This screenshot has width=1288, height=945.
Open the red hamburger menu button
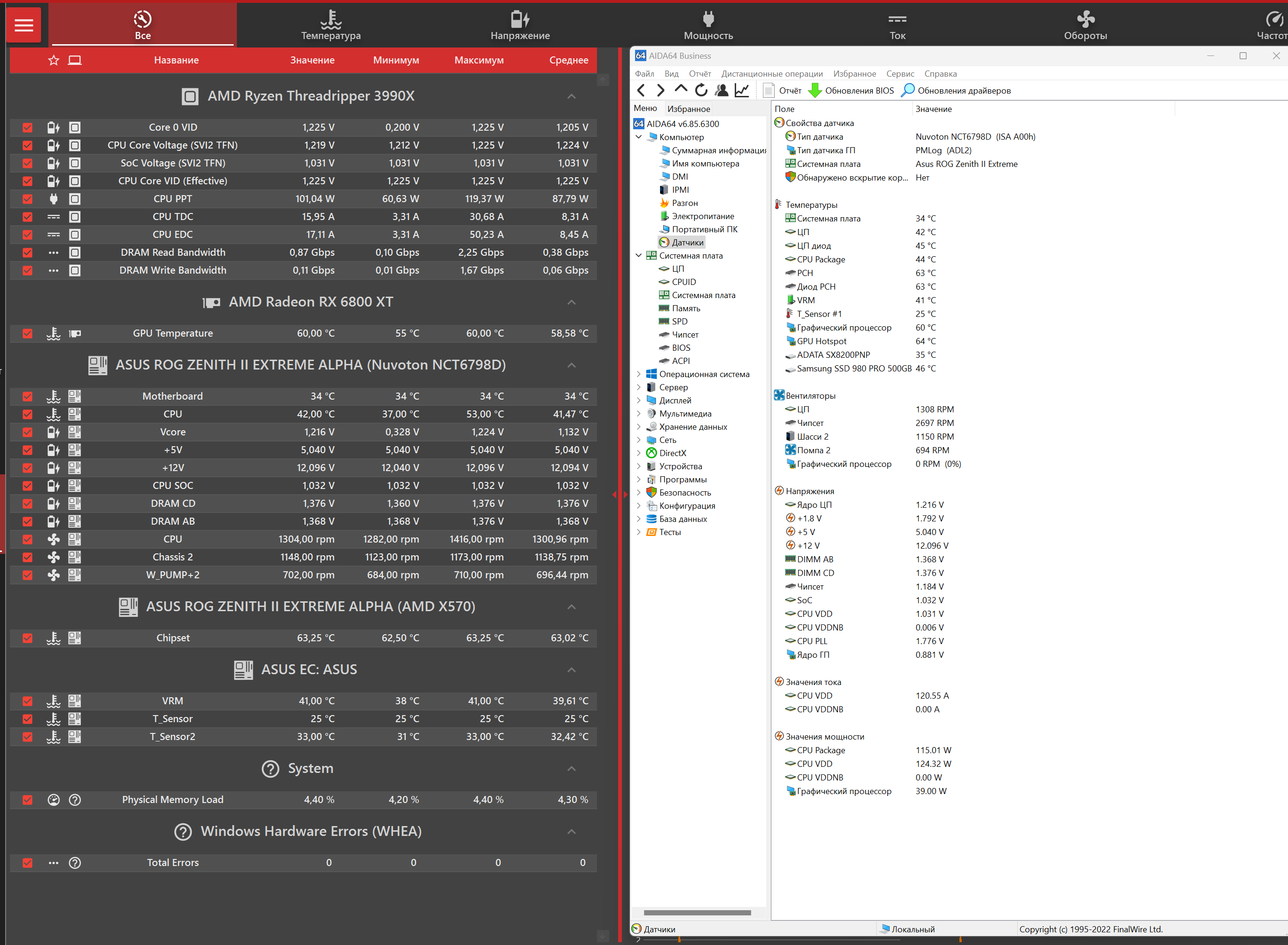24,25
